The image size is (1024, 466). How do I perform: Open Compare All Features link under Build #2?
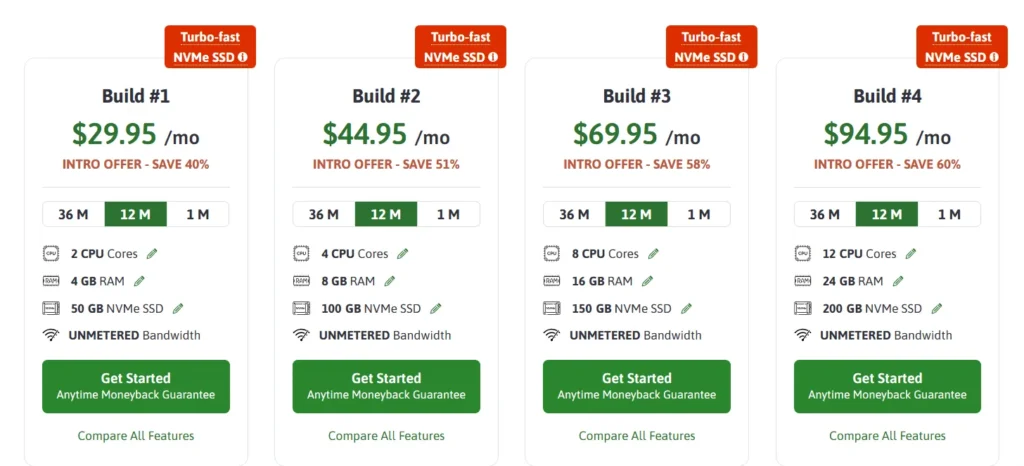click(386, 436)
